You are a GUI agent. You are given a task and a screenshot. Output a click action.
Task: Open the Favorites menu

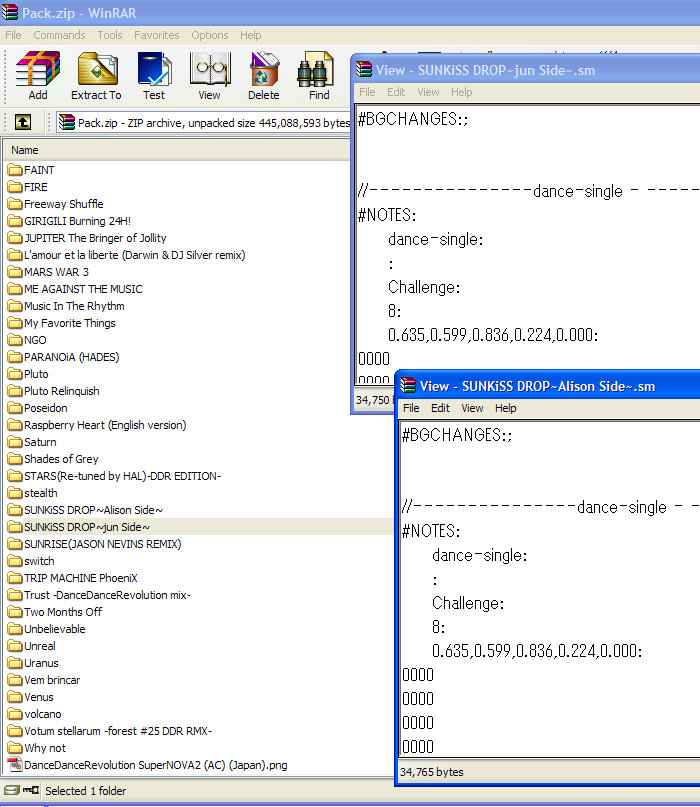coord(156,35)
